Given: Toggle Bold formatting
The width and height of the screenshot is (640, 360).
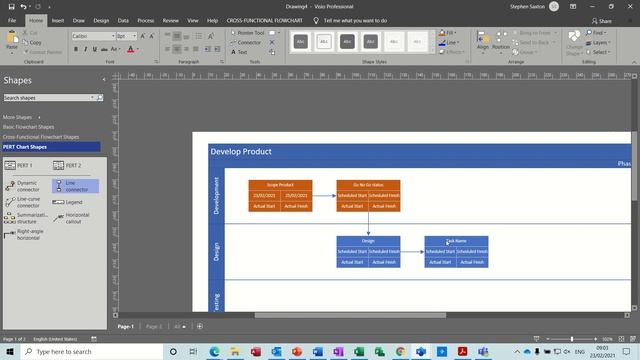Looking at the screenshot, I should coord(76,49).
